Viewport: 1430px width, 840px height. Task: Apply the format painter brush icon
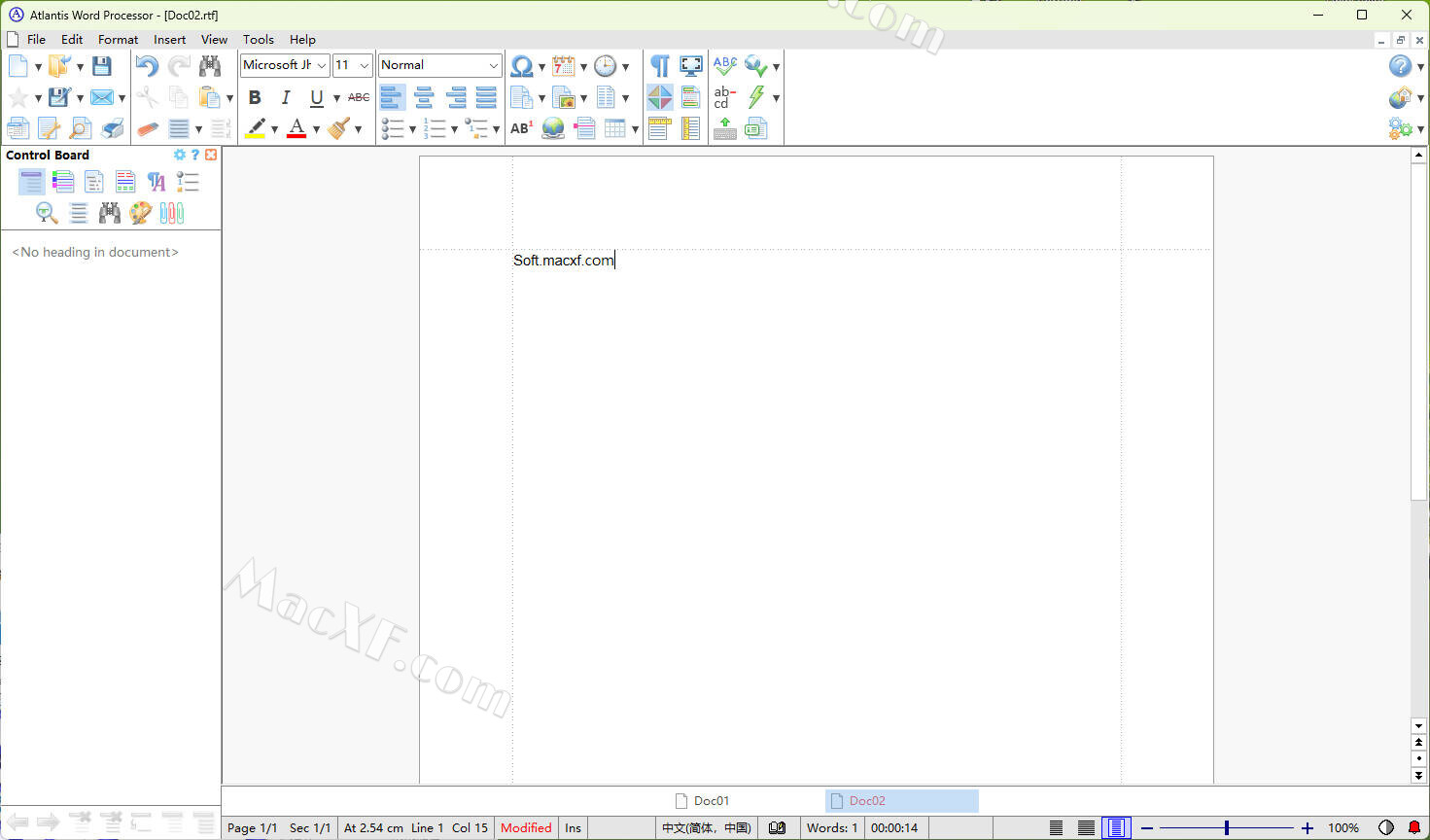click(339, 128)
